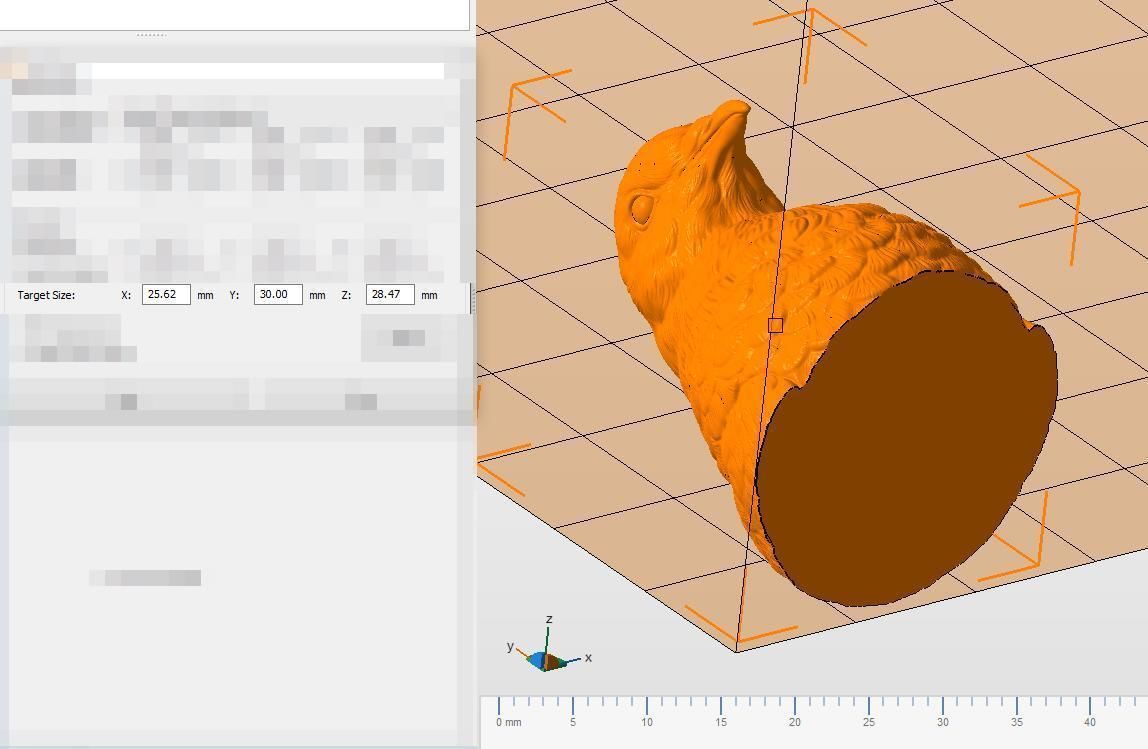Edit the Target Size Y value 30.00
Viewport: 1148px width, 749px height.
(278, 294)
